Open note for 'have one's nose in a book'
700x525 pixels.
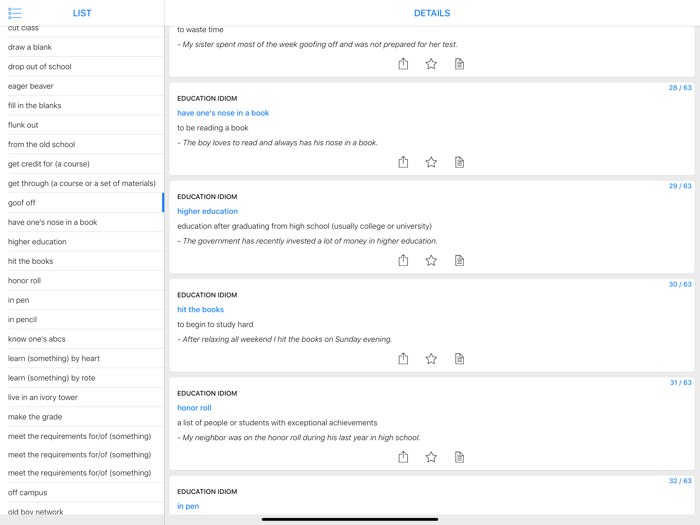coord(459,162)
